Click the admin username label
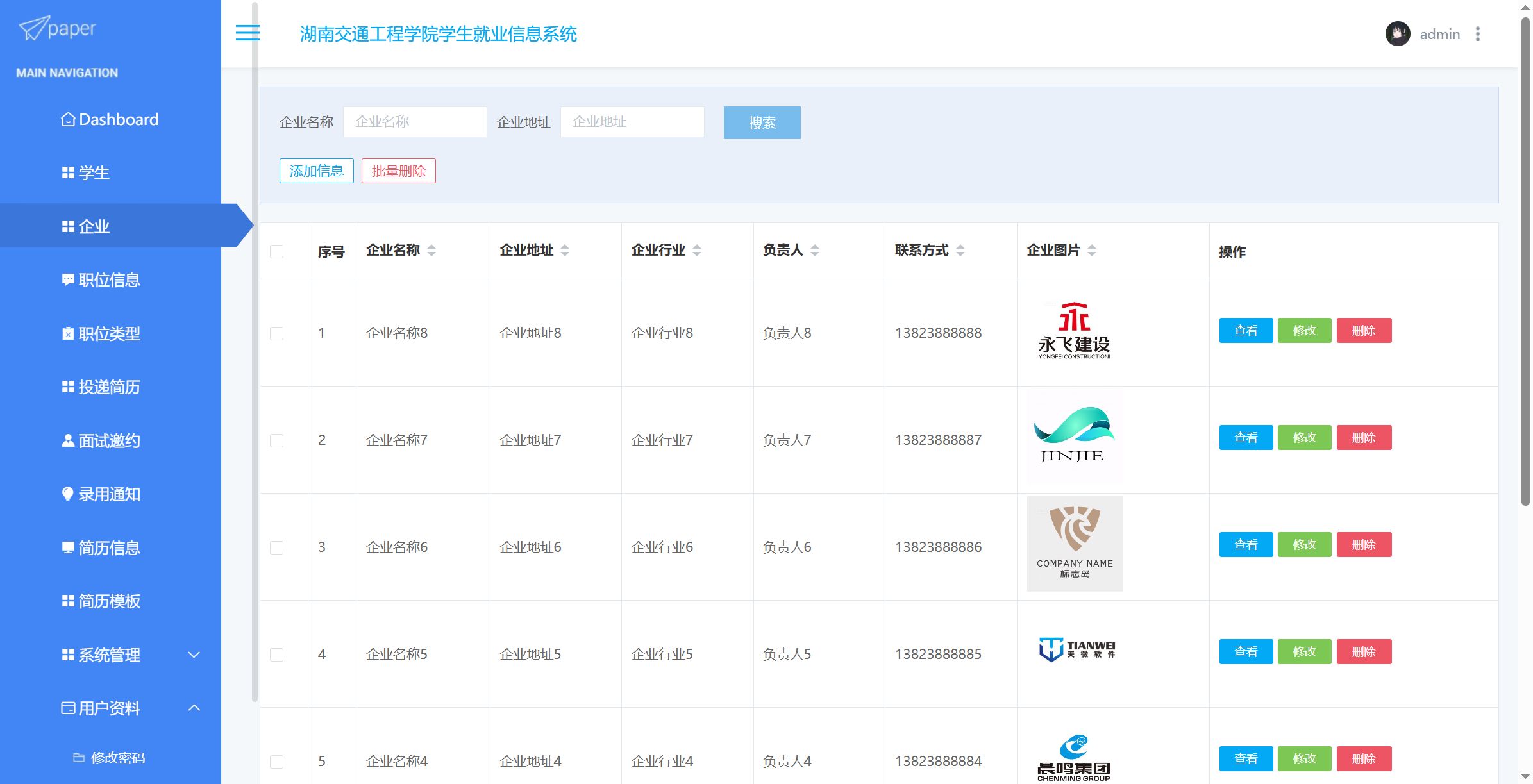Viewport: 1533px width, 784px height. pyautogui.click(x=1440, y=35)
